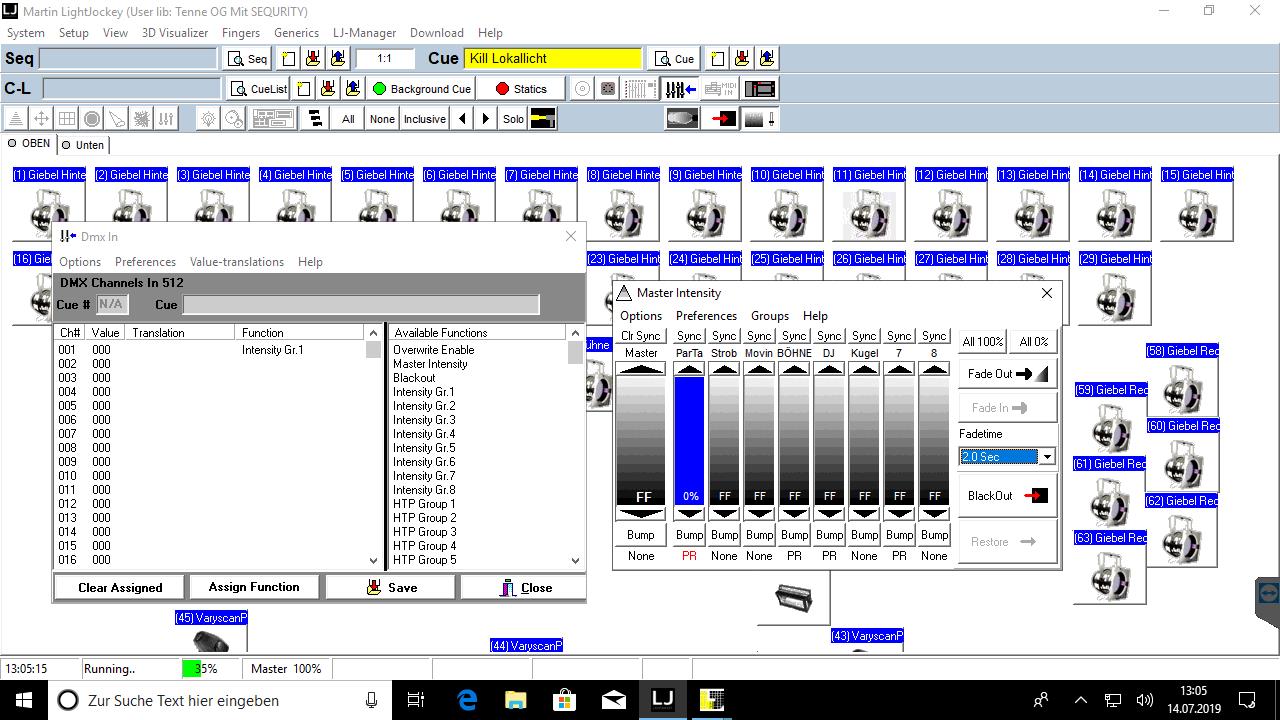
Task: Click the DJ fader down arrow
Action: tap(829, 513)
